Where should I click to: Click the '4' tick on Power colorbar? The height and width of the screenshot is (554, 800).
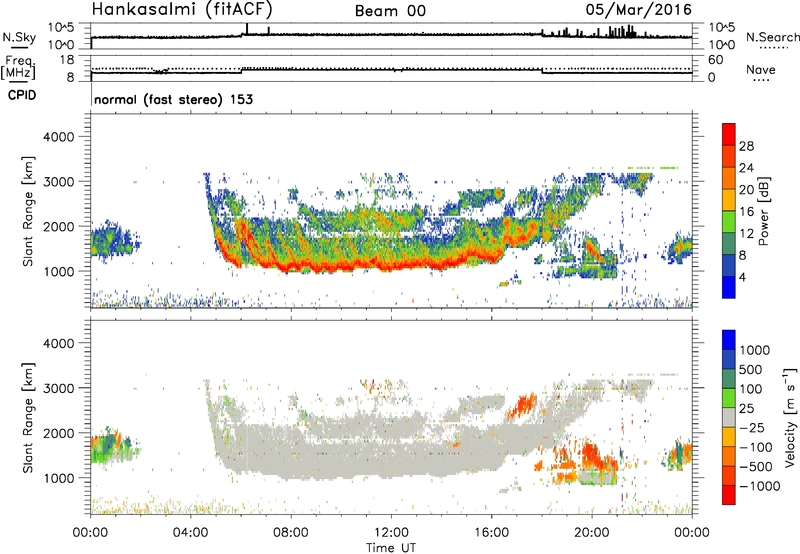click(x=743, y=277)
